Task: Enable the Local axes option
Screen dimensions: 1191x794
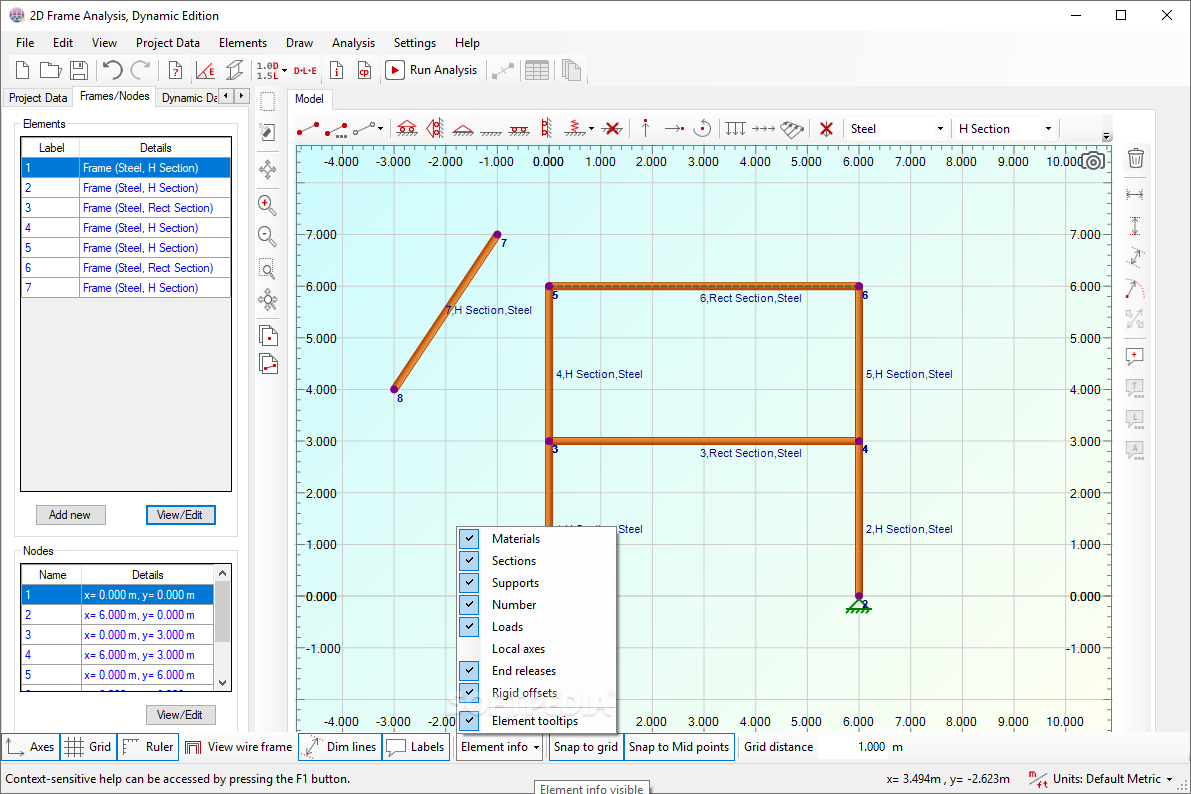Action: click(518, 649)
